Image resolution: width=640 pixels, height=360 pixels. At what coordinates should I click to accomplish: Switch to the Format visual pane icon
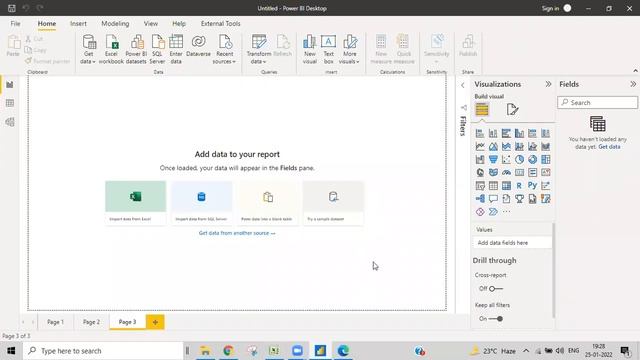tap(512, 109)
